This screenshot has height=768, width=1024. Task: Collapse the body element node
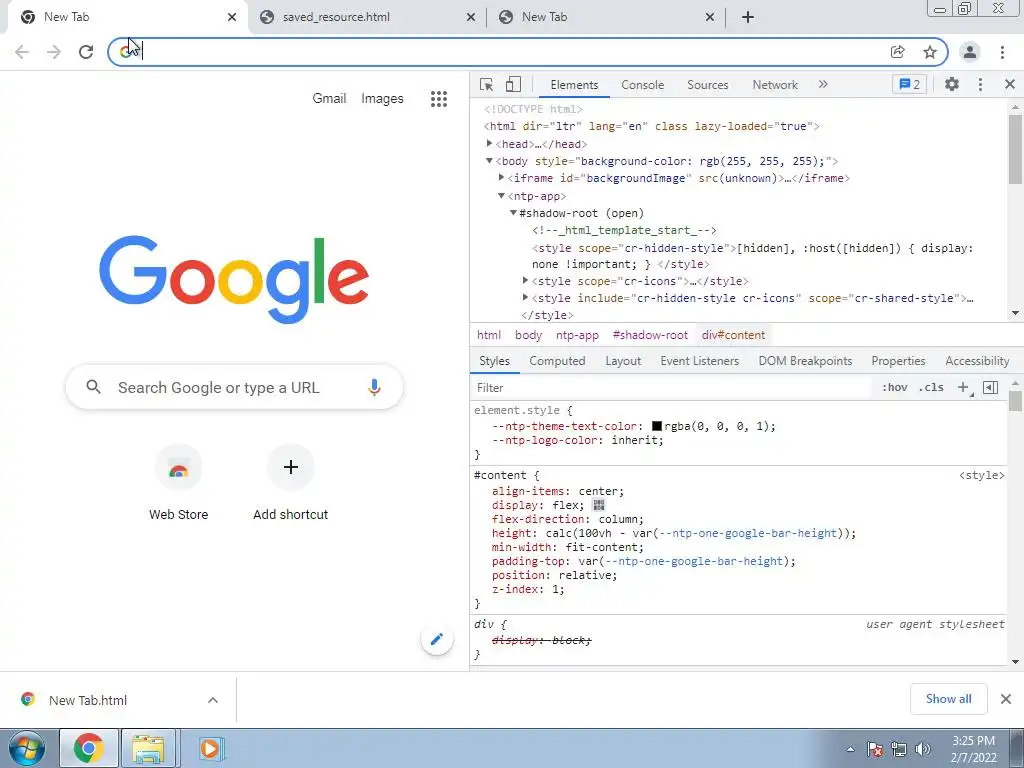point(489,161)
